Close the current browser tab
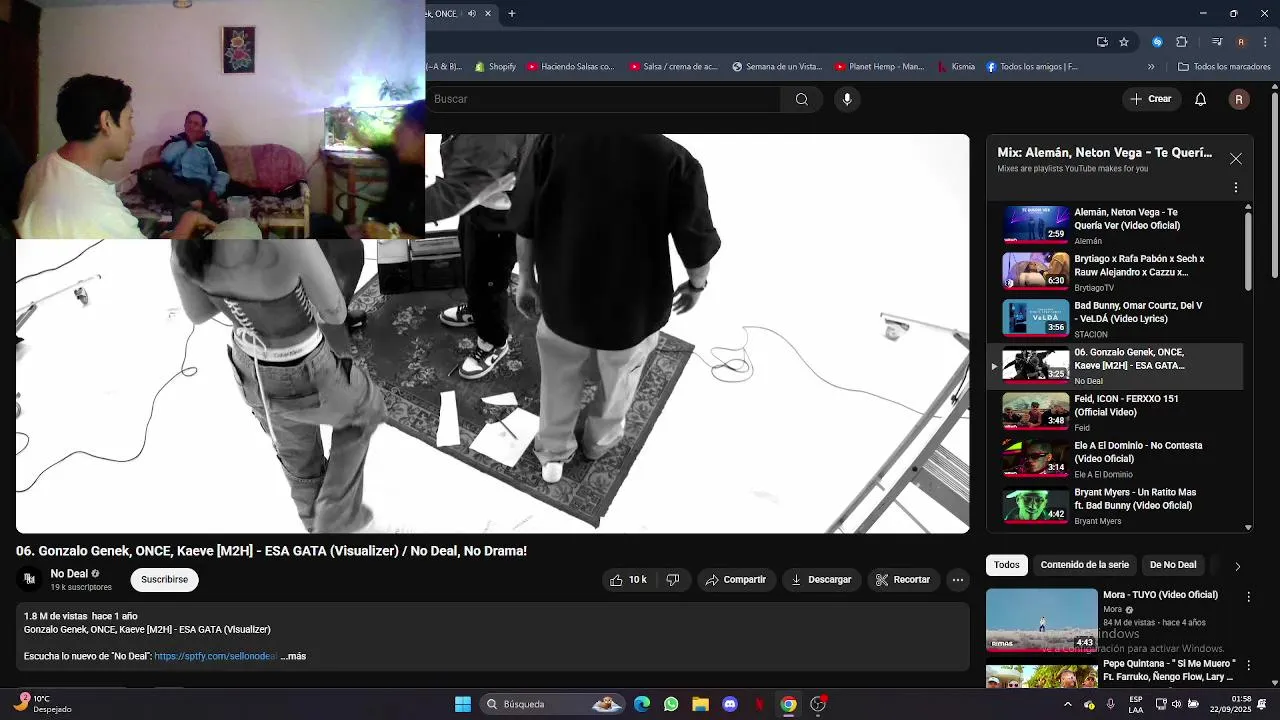This screenshot has width=1280, height=720. pos(488,14)
